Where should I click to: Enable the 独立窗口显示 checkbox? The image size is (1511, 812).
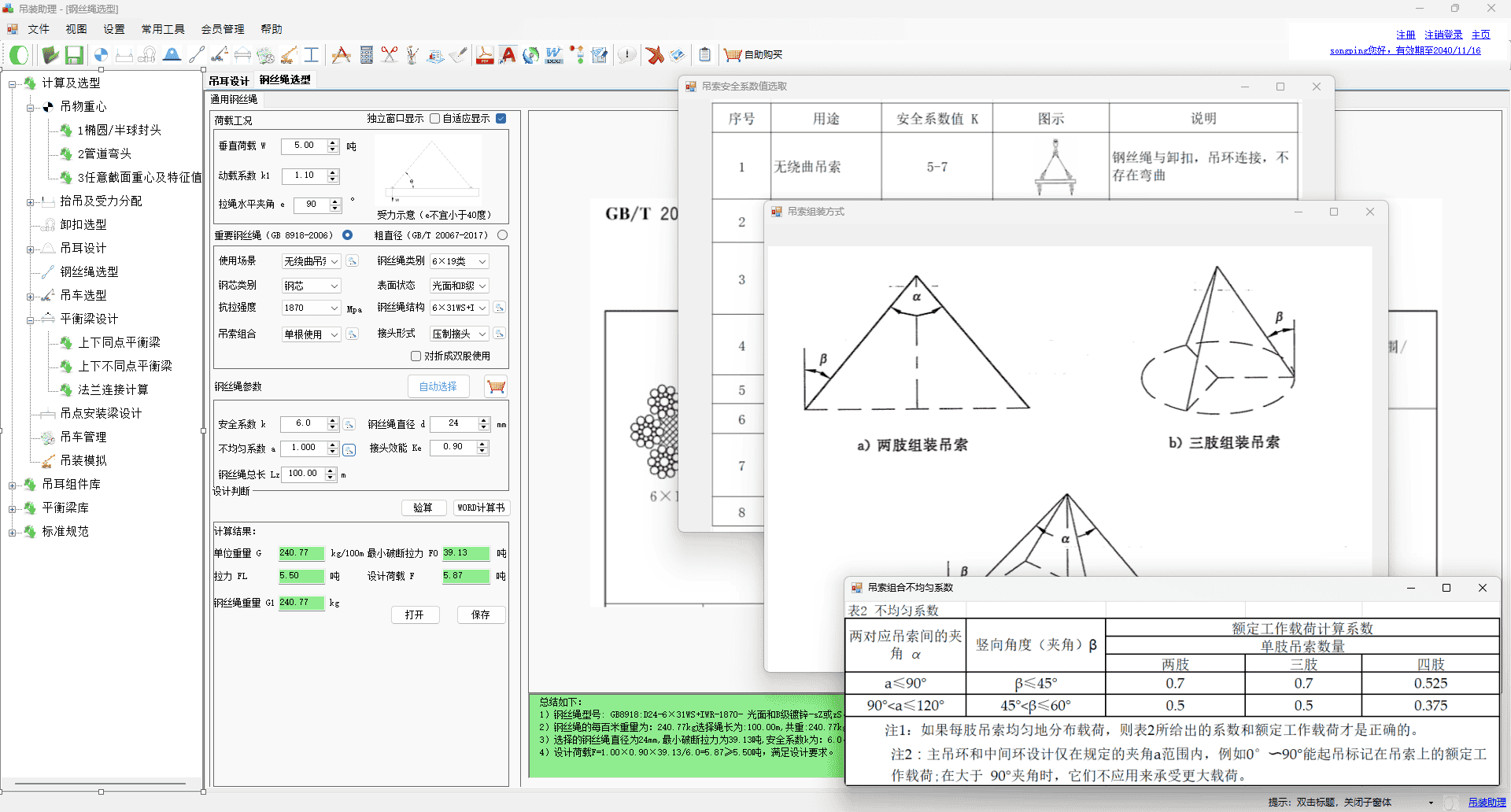[434, 119]
